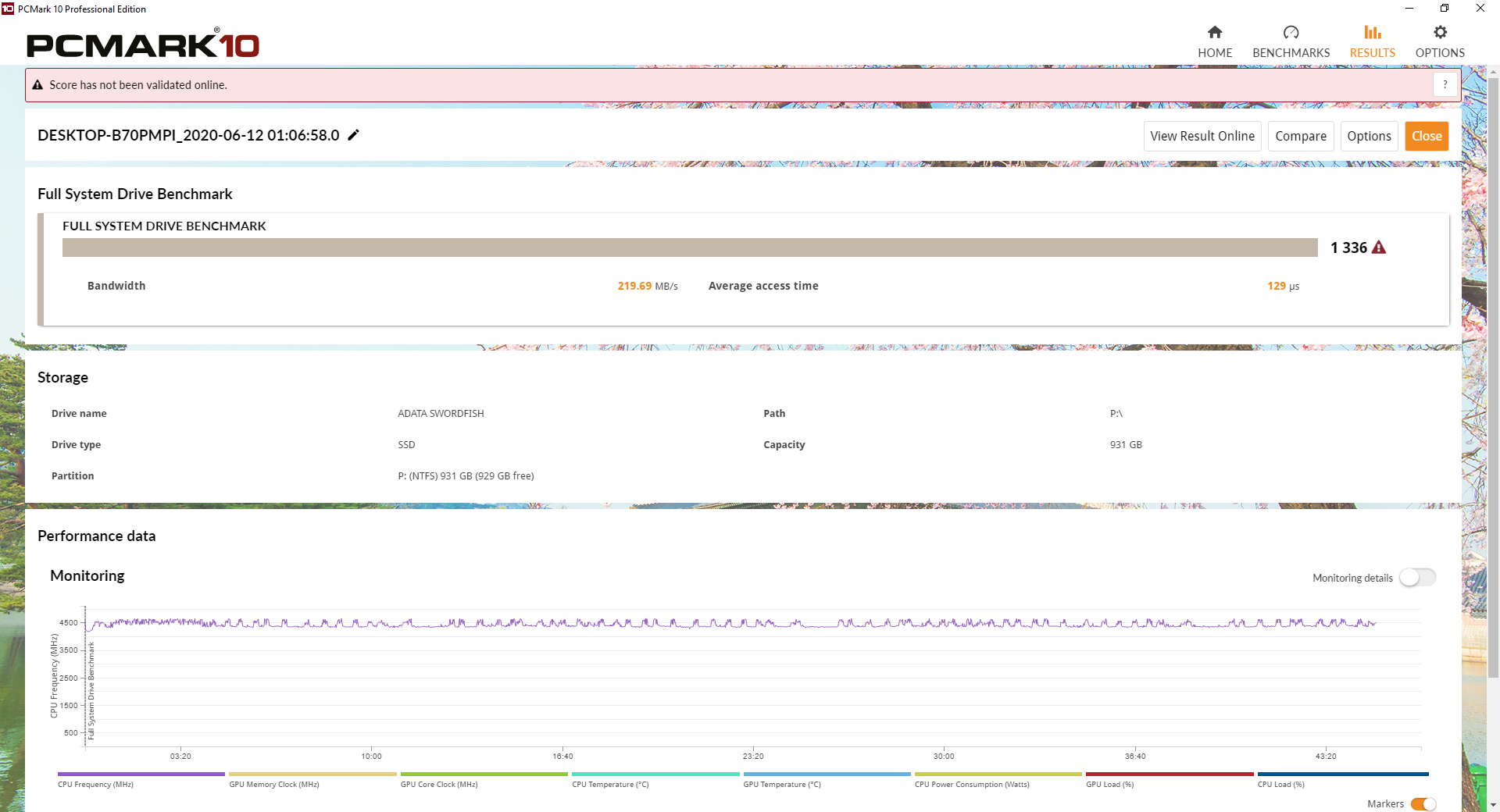Turn off the Markers toggle
1500x812 pixels.
pos(1423,804)
